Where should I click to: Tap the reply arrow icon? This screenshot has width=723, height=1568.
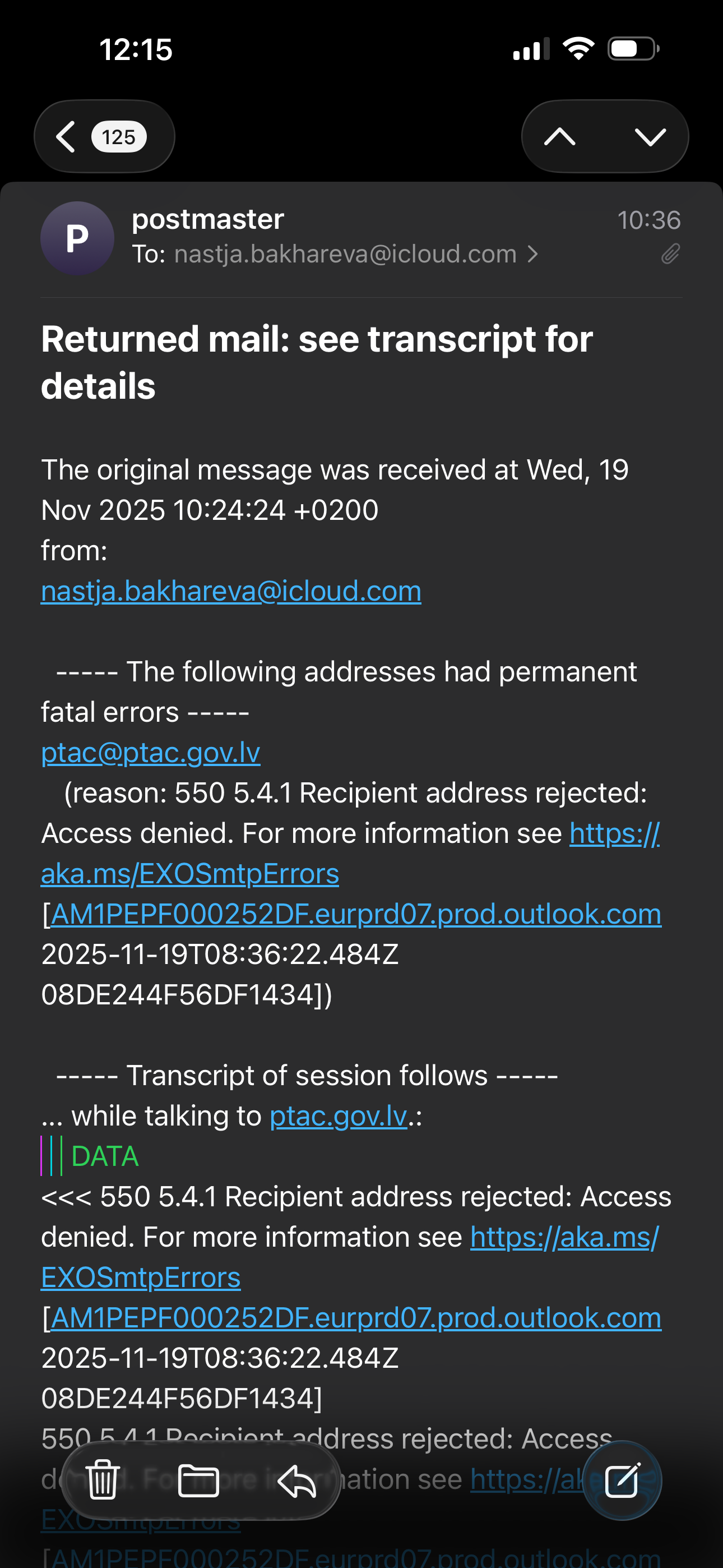pos(296,1479)
